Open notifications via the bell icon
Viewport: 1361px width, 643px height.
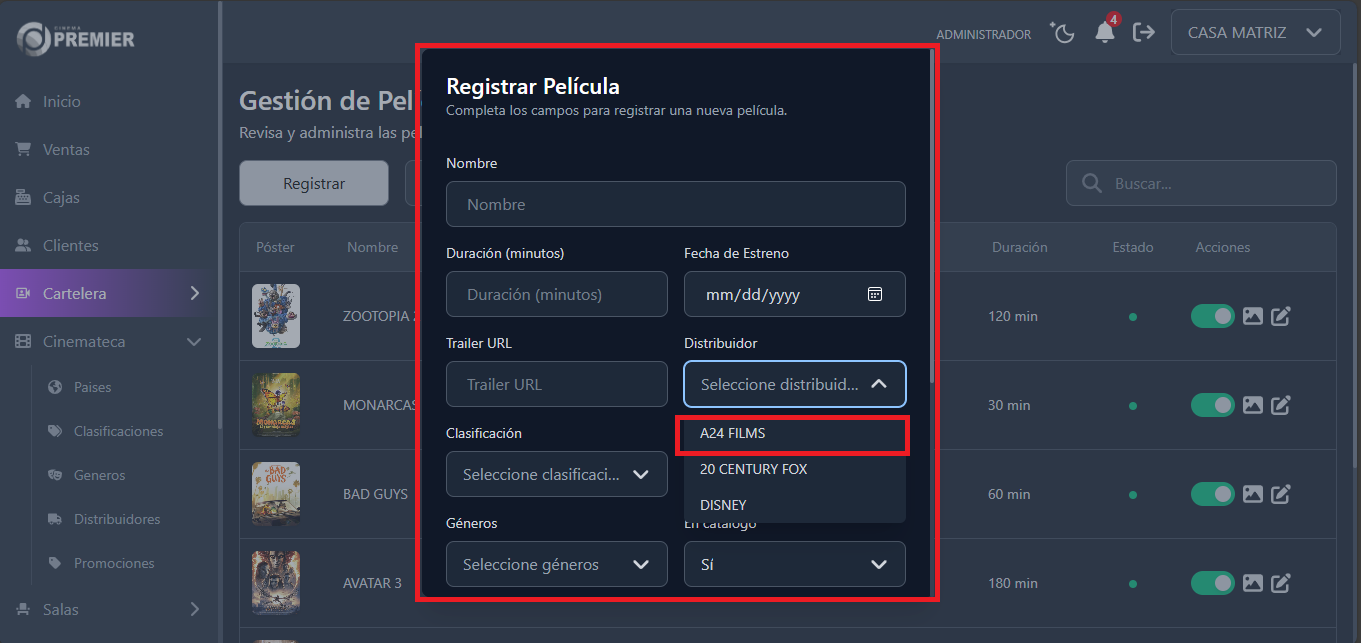[1104, 33]
